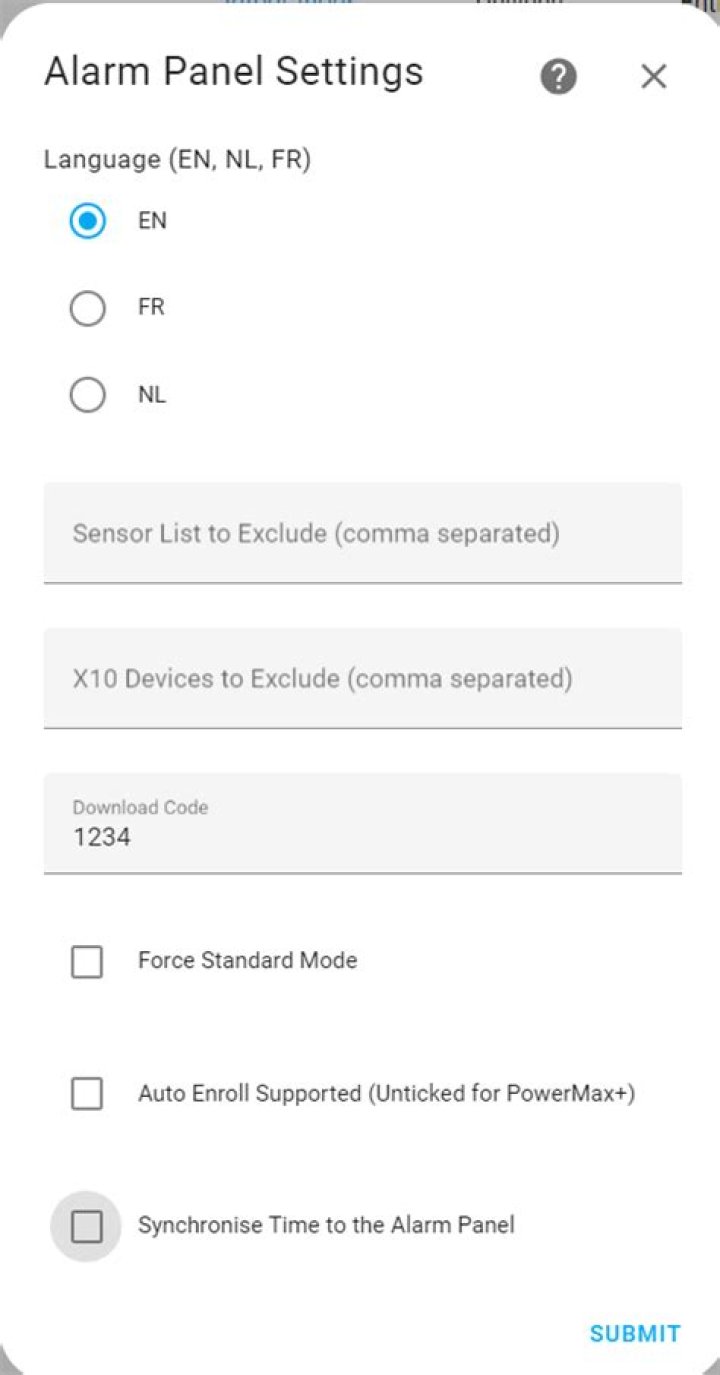This screenshot has width=720, height=1375.
Task: Pick the NL language radio button
Action: pyautogui.click(x=88, y=395)
